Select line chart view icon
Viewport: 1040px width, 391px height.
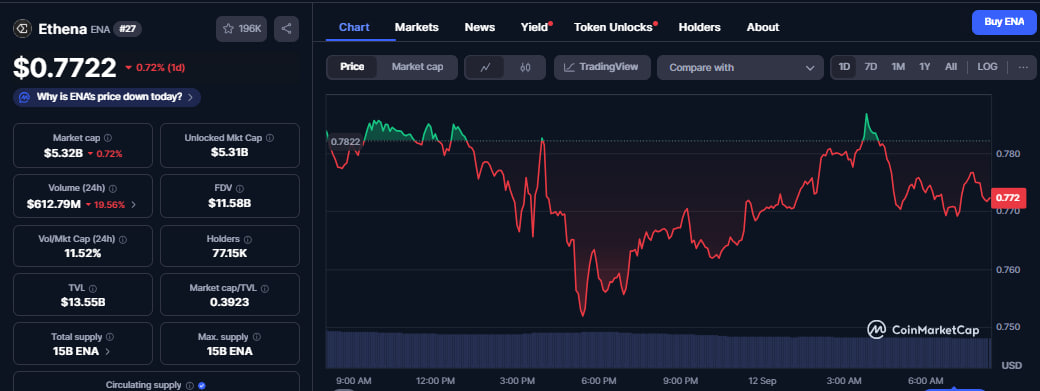click(485, 67)
